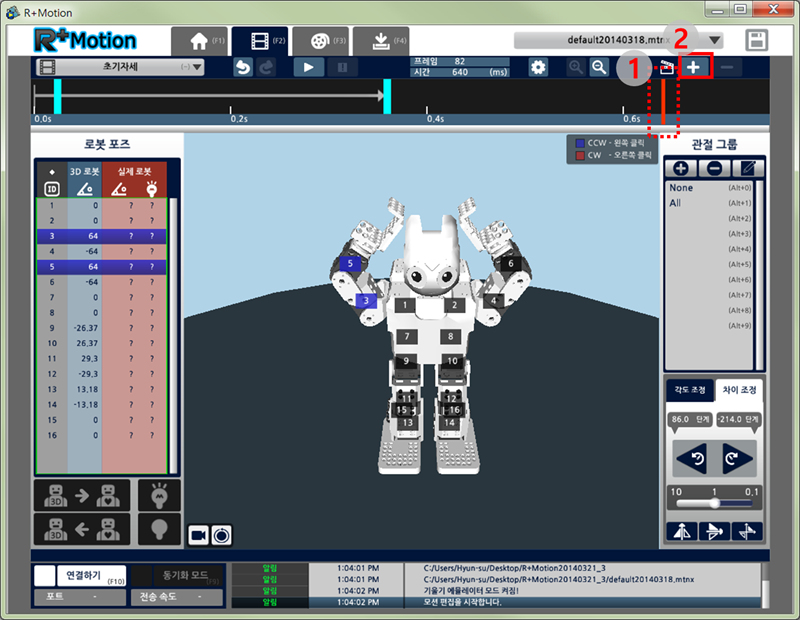
Task: Click joint label 7 on the 3D robot
Action: tap(407, 336)
